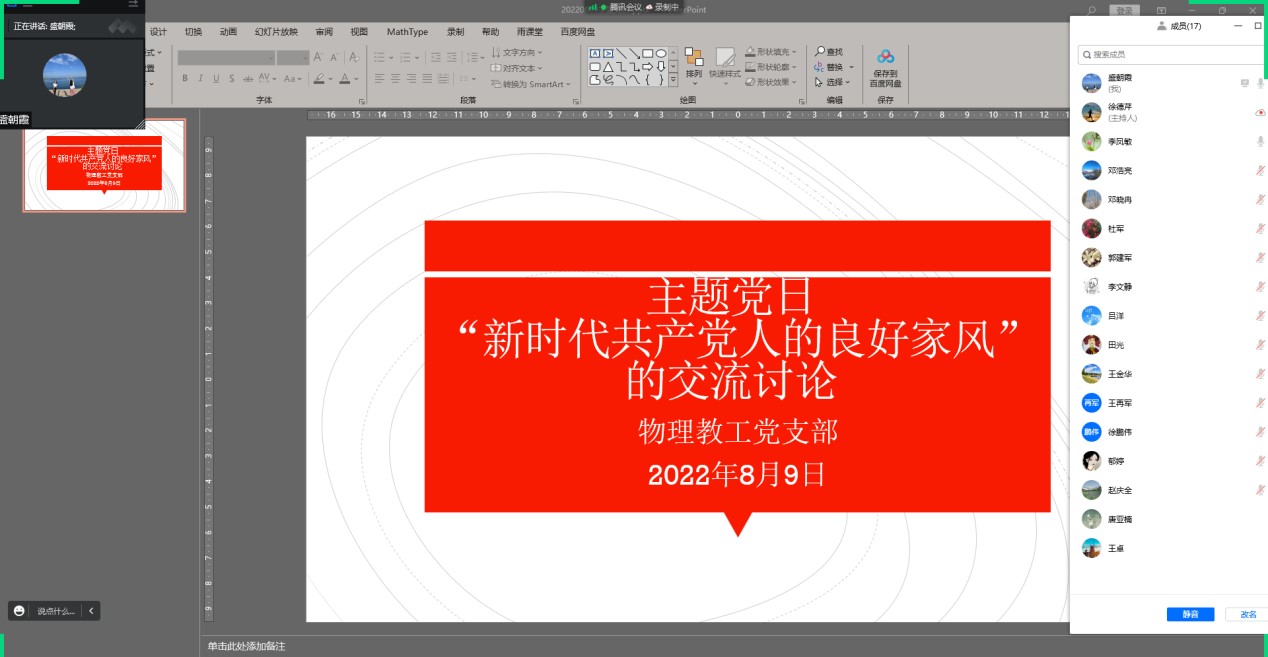Click the screen-share icon next to 盛朝霞
Viewport: 1268px width, 657px height.
pos(1244,83)
